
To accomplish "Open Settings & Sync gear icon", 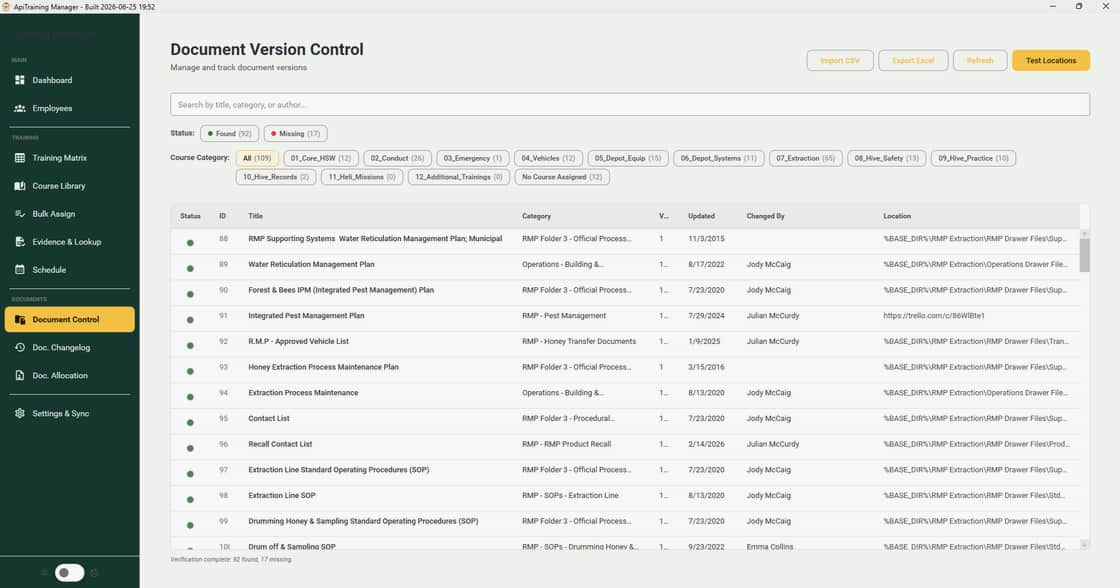I will (x=20, y=413).
